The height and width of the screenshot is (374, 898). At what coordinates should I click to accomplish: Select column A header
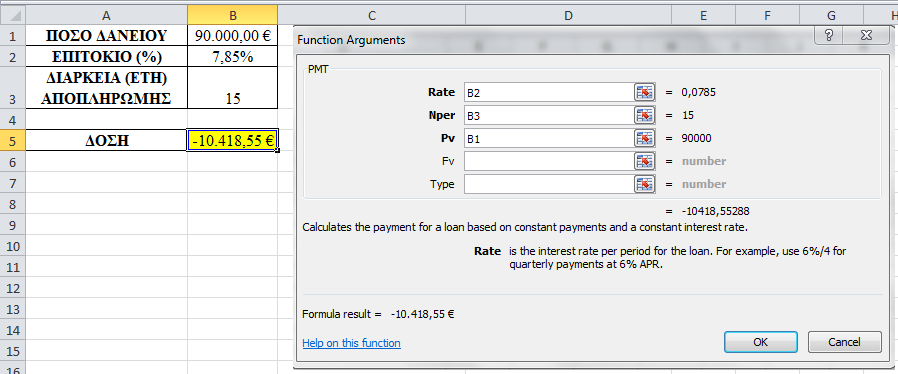(107, 15)
